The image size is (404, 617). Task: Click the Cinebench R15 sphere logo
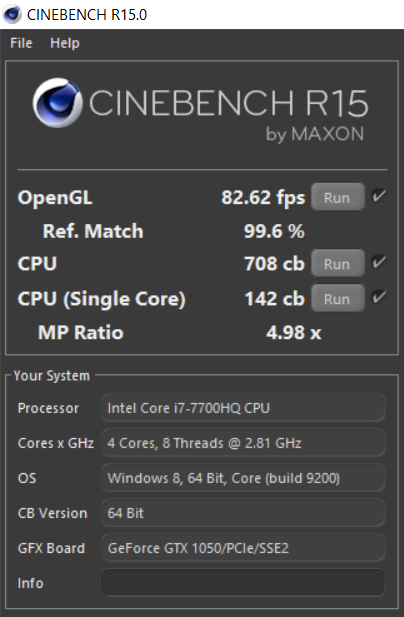pos(57,103)
